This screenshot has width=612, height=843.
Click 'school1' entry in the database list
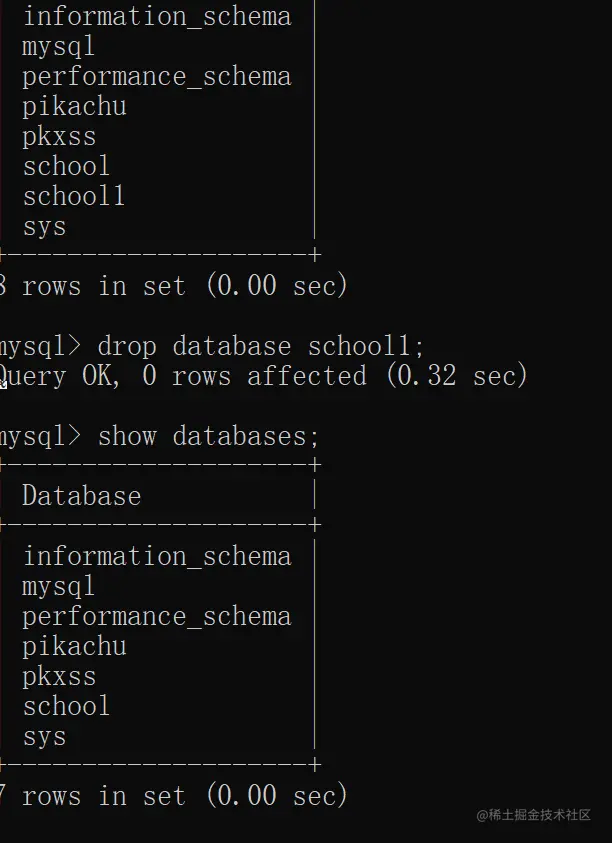[x=74, y=196]
